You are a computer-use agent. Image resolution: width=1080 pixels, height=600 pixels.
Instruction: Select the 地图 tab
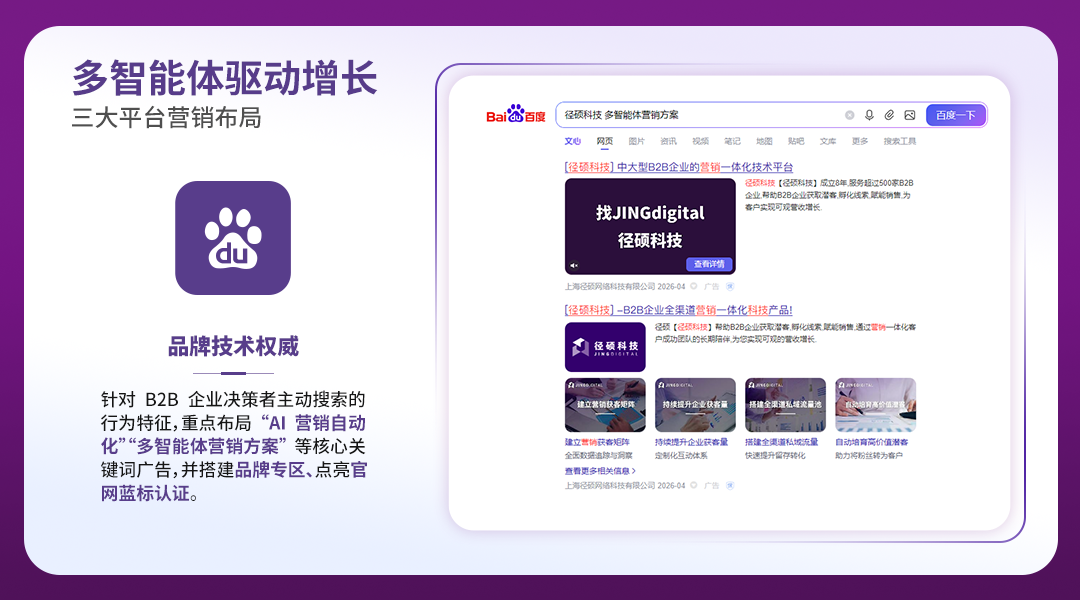tap(764, 141)
